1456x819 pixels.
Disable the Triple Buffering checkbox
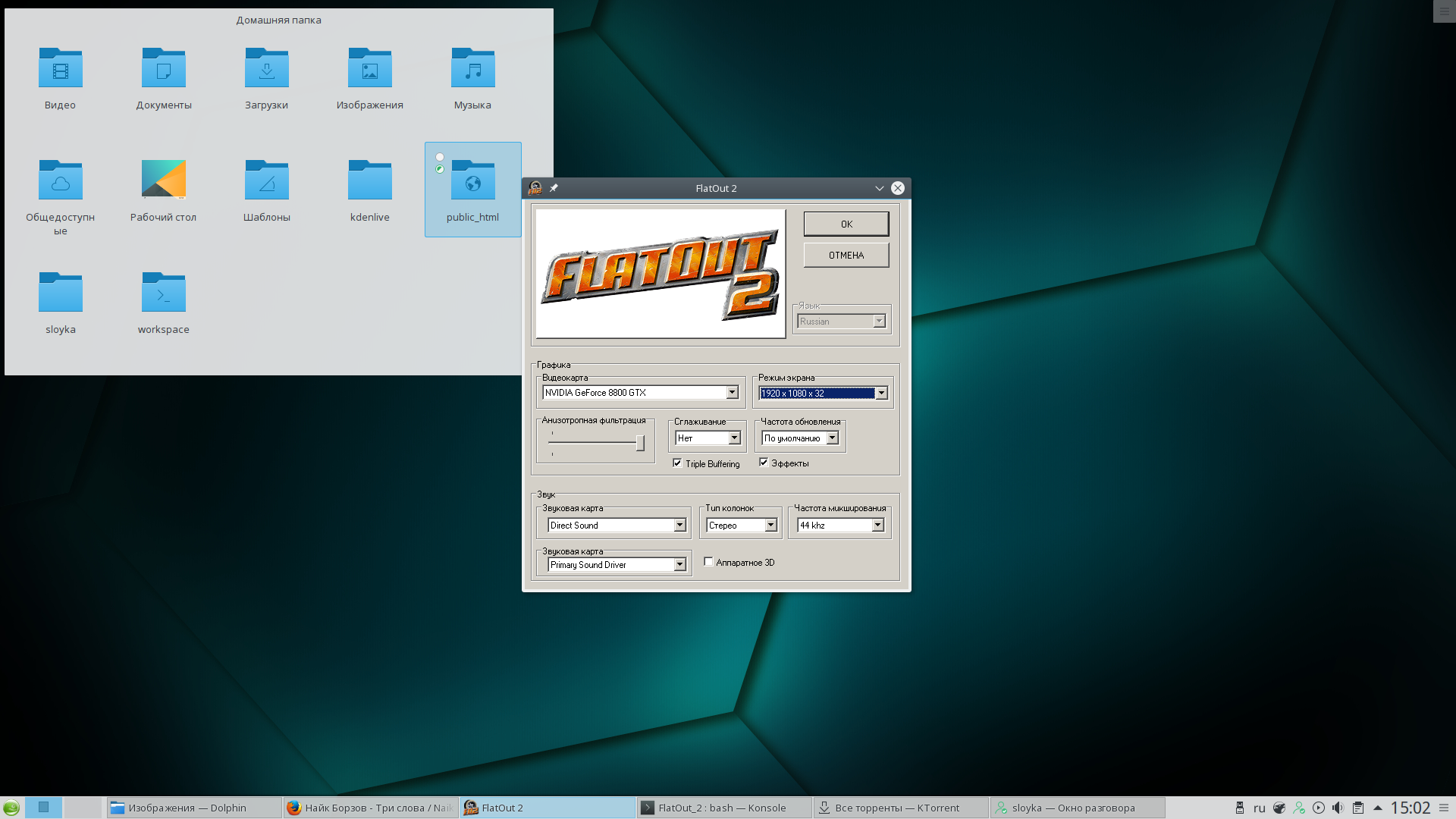[x=677, y=463]
